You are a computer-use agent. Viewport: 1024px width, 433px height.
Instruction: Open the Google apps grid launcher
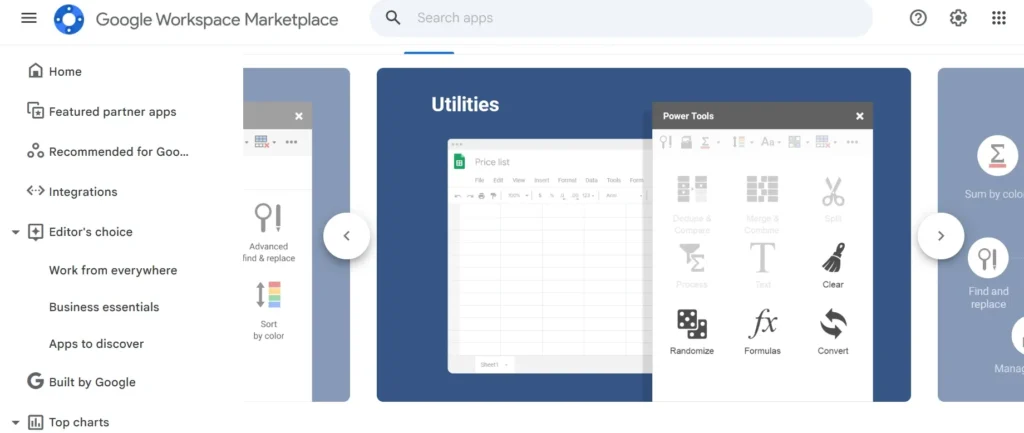(x=999, y=18)
